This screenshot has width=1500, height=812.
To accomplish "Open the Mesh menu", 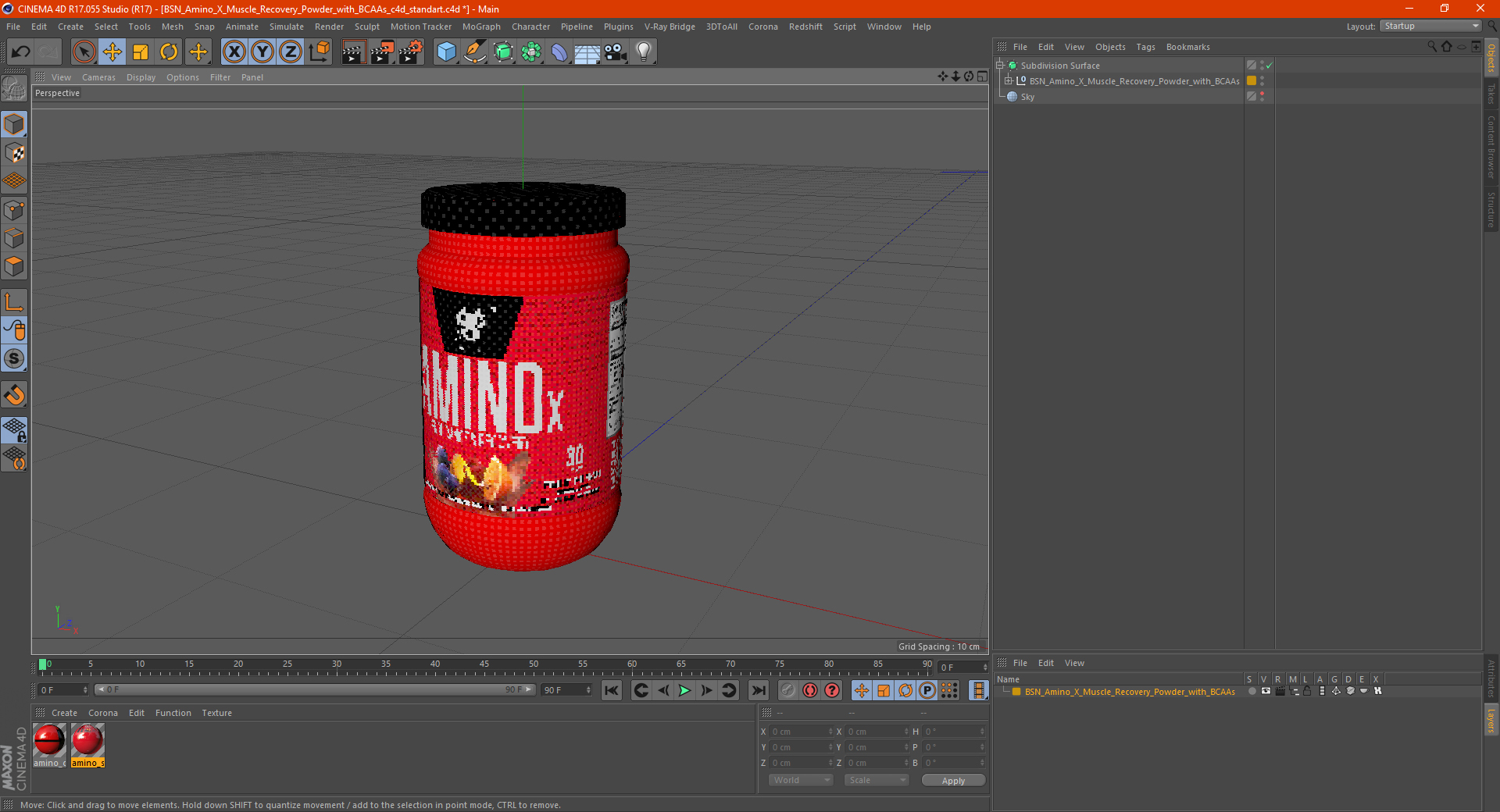I will point(173,27).
